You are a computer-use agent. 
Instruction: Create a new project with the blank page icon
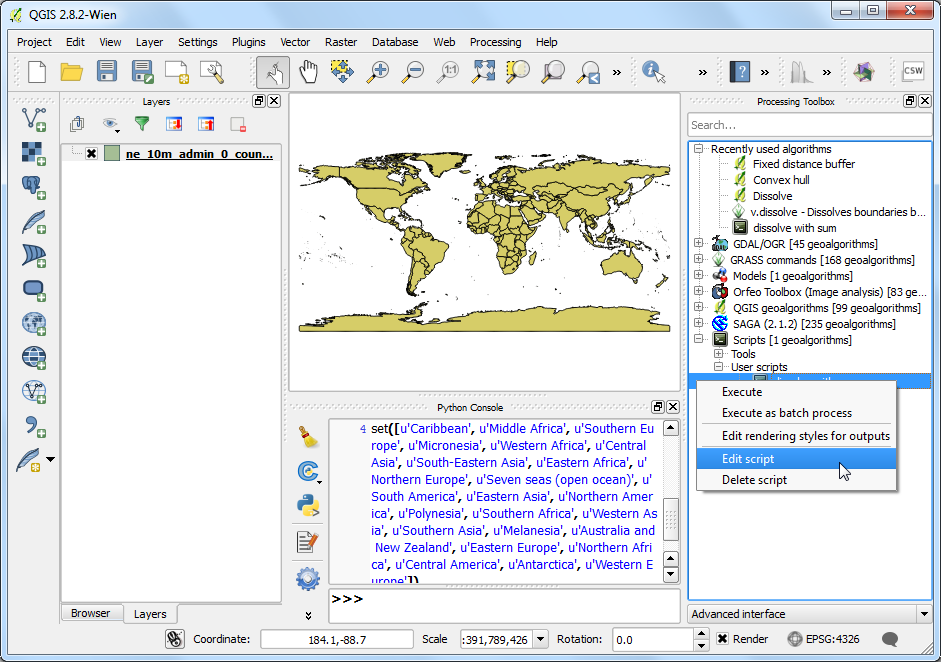[37, 72]
